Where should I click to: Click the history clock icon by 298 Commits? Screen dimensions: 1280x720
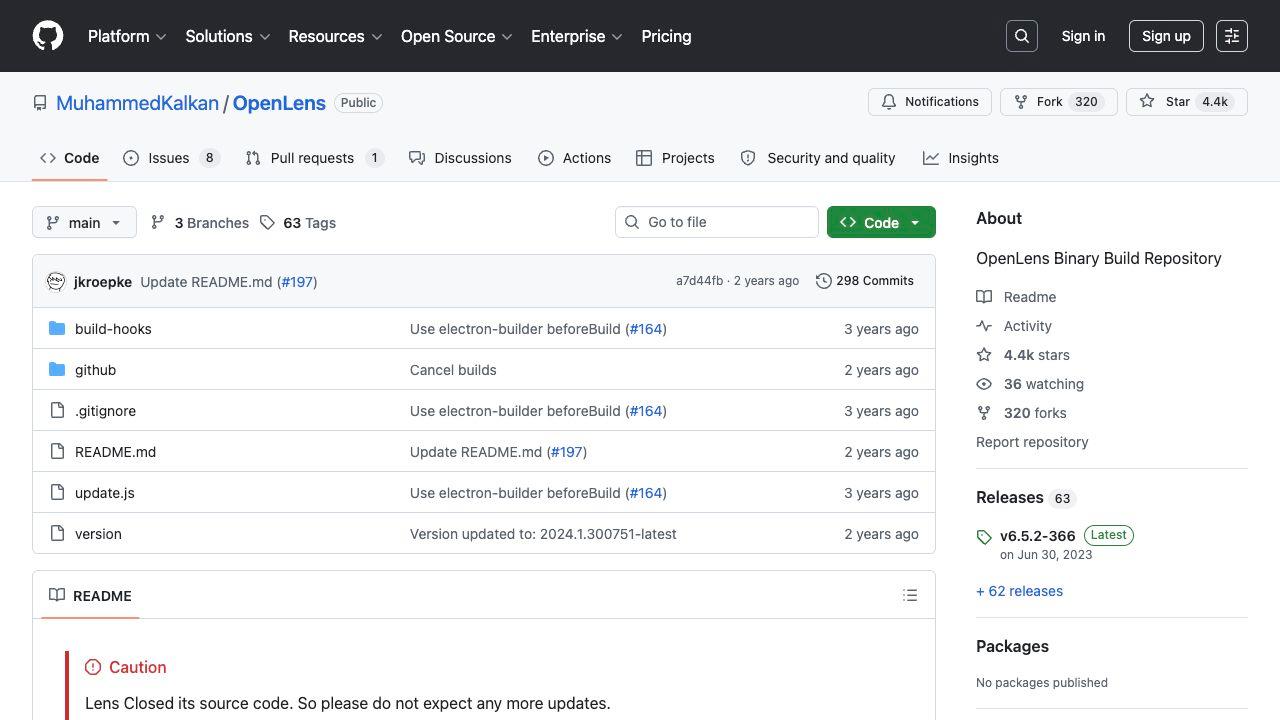click(x=823, y=281)
